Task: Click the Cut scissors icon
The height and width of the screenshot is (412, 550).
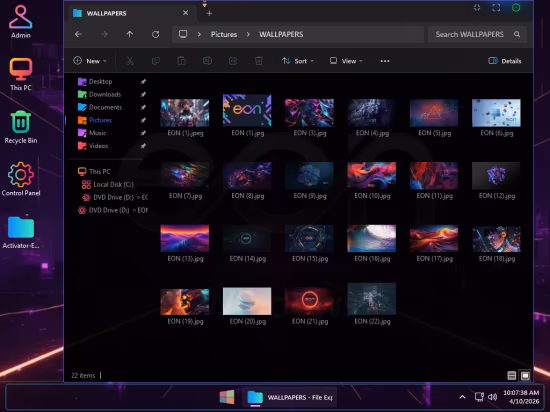Action: click(130, 61)
